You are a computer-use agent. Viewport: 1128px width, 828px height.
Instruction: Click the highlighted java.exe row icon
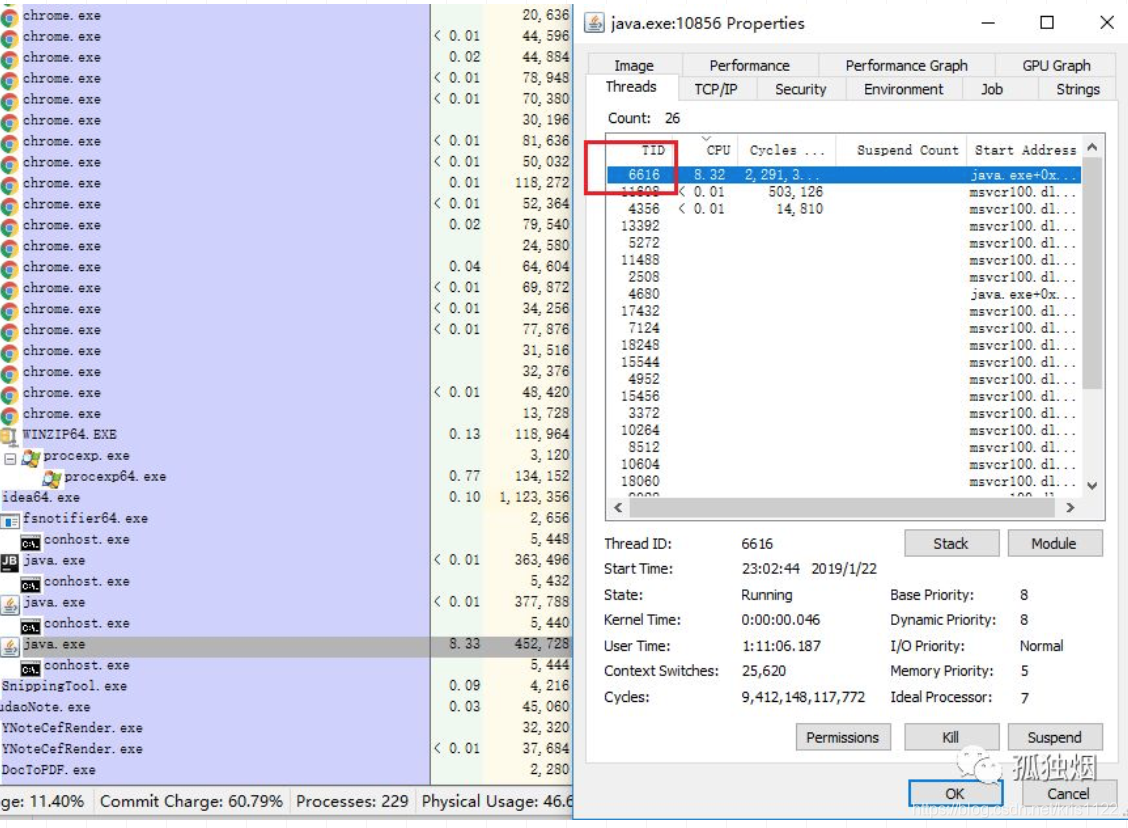point(9,646)
